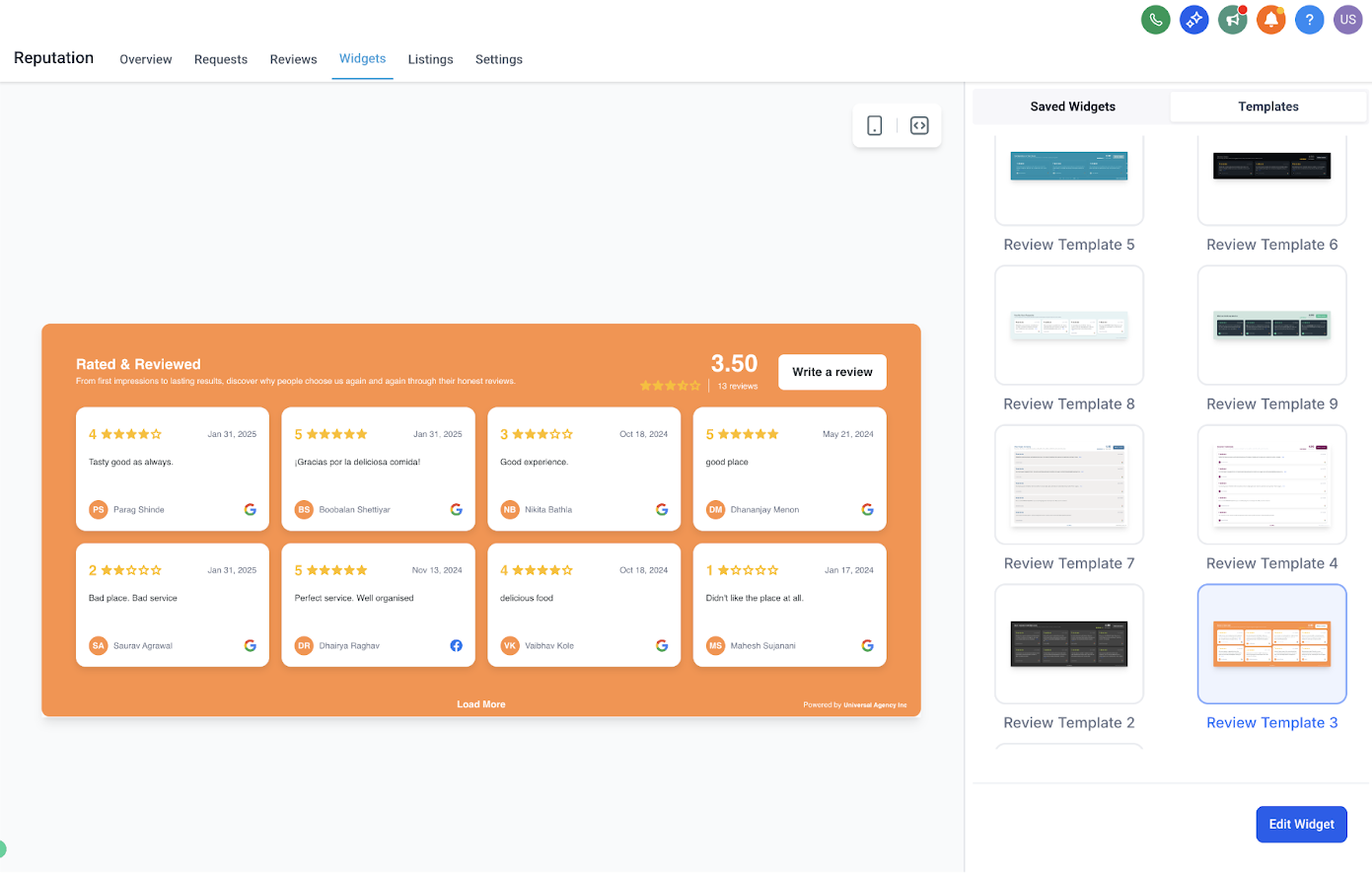Click the blue help question mark icon
Viewport: 1372px width, 877px height.
pos(1309,19)
